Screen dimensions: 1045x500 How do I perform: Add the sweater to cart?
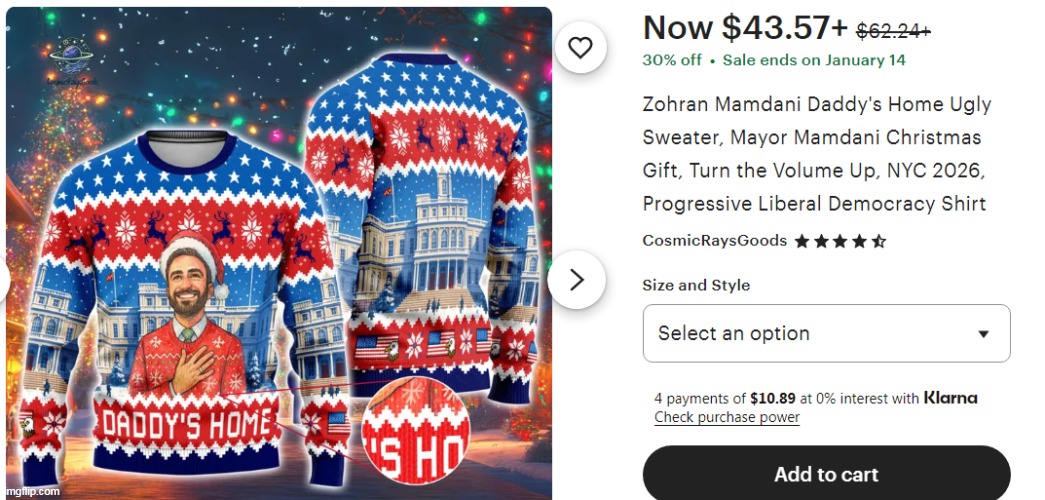(826, 474)
